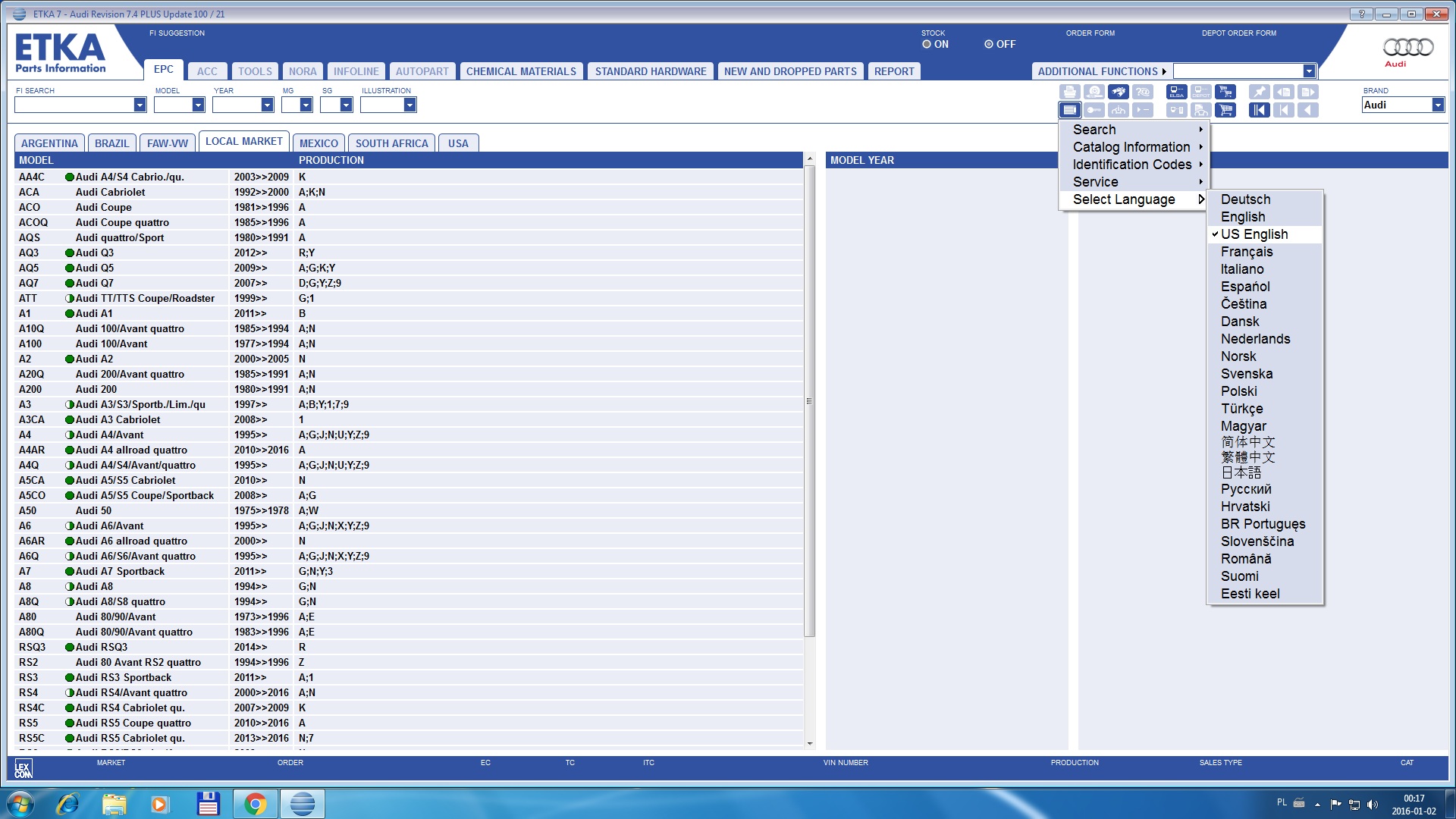Select USA market tab

click(x=457, y=143)
